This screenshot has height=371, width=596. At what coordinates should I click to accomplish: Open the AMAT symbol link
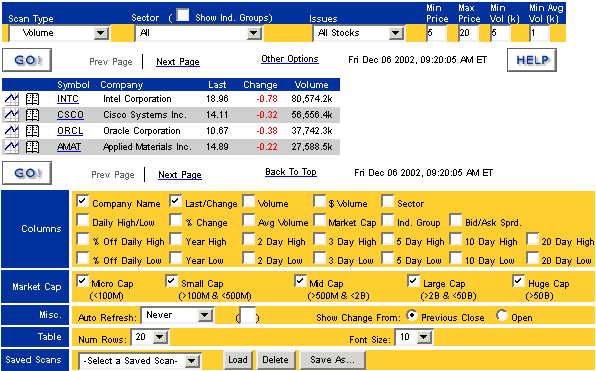pyautogui.click(x=69, y=147)
